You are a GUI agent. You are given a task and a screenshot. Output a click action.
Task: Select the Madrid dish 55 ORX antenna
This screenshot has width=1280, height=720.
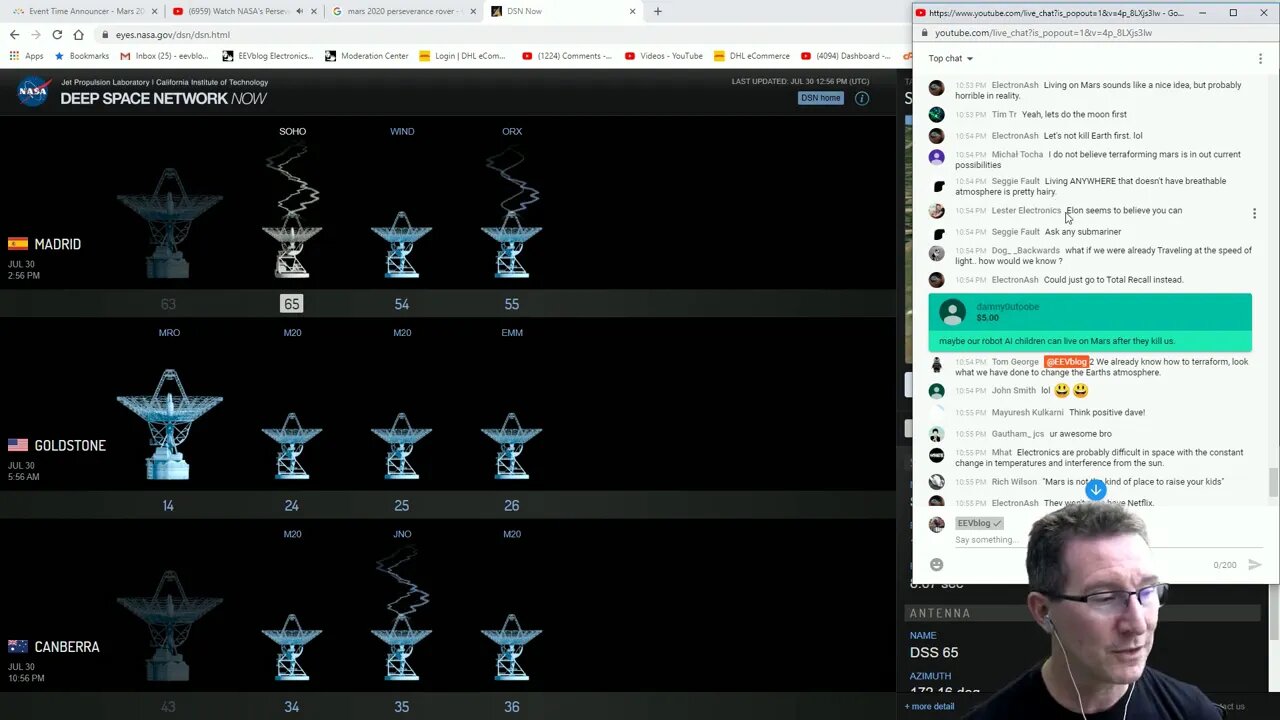512,245
